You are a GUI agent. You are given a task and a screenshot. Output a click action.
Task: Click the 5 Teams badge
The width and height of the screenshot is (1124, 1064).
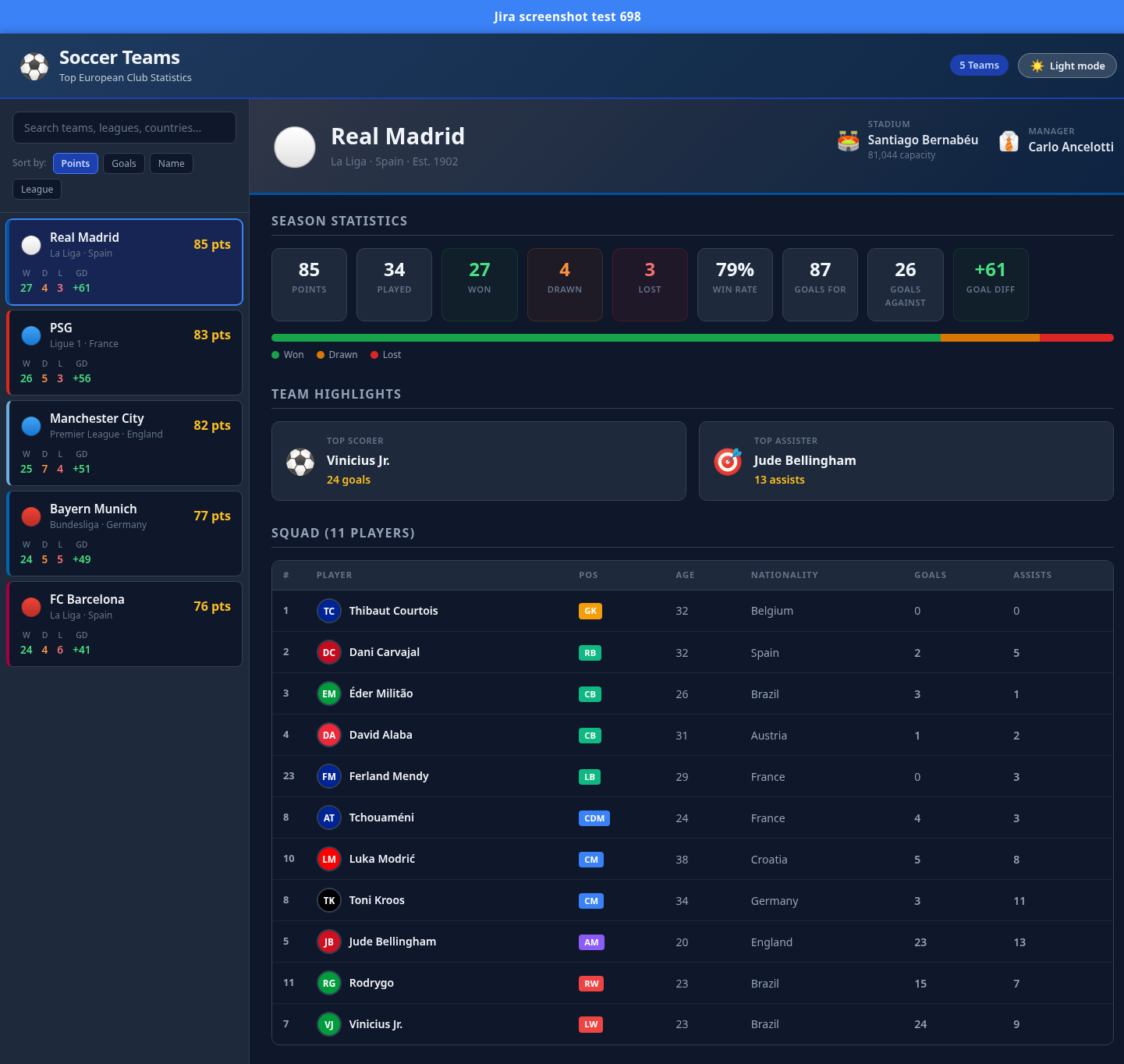[979, 66]
